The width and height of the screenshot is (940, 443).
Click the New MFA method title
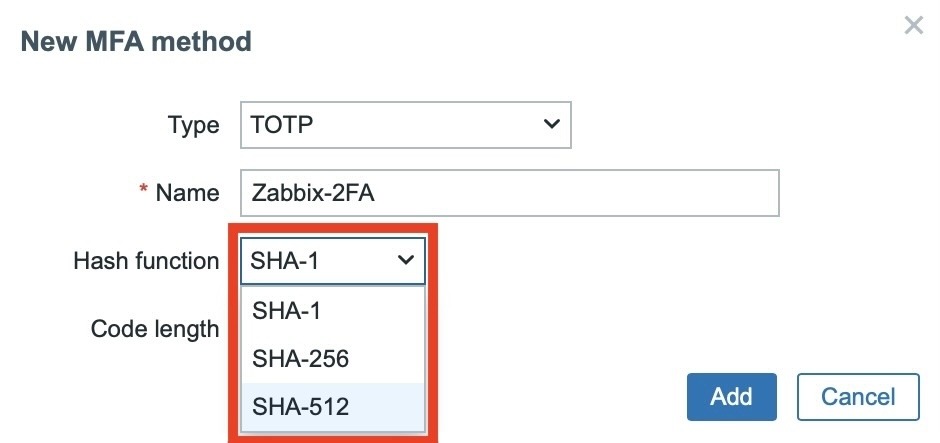pos(136,42)
